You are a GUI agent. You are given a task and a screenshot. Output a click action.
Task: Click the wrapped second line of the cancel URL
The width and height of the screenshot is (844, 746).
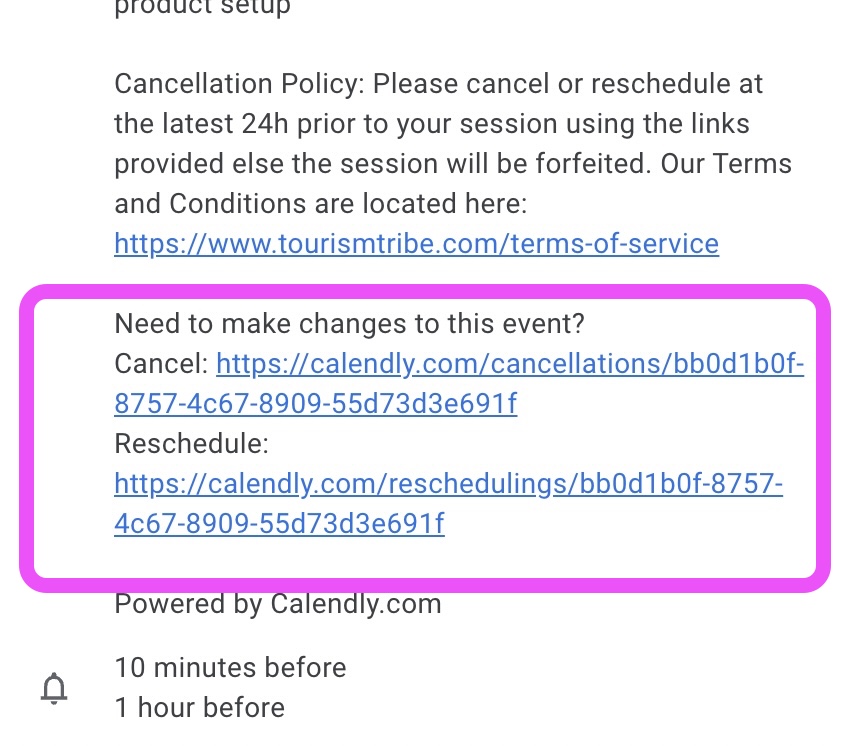click(315, 404)
